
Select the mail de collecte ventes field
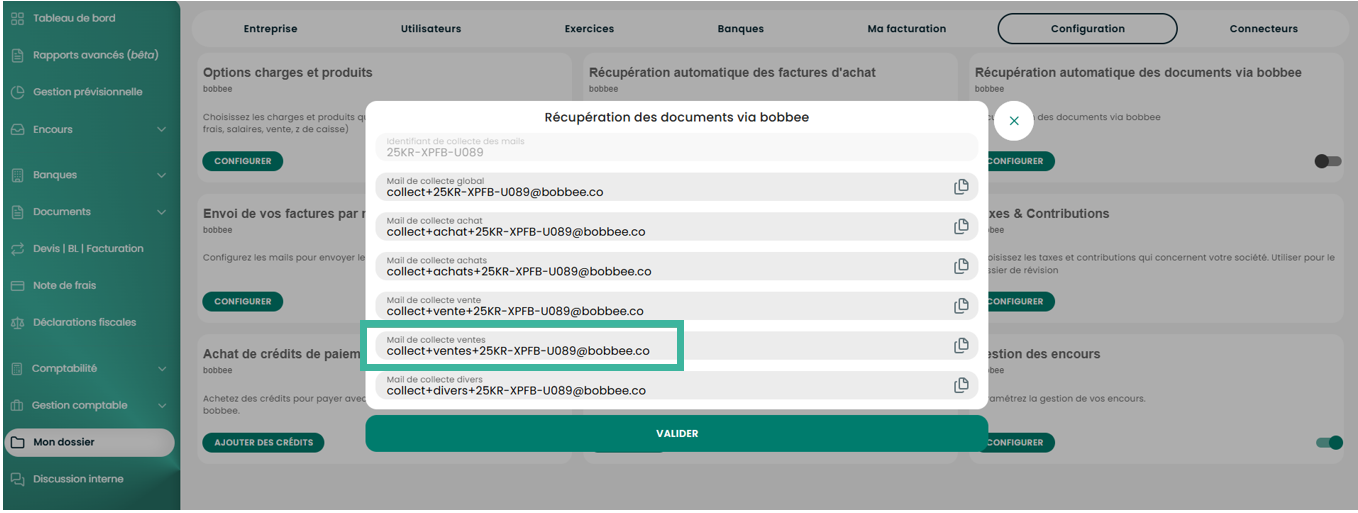pyautogui.click(x=676, y=346)
